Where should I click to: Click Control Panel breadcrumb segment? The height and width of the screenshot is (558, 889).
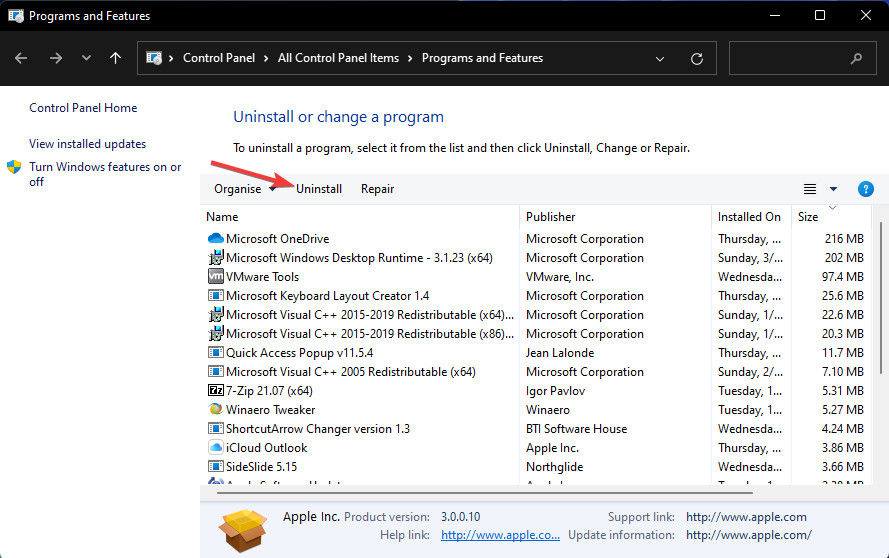(x=219, y=58)
